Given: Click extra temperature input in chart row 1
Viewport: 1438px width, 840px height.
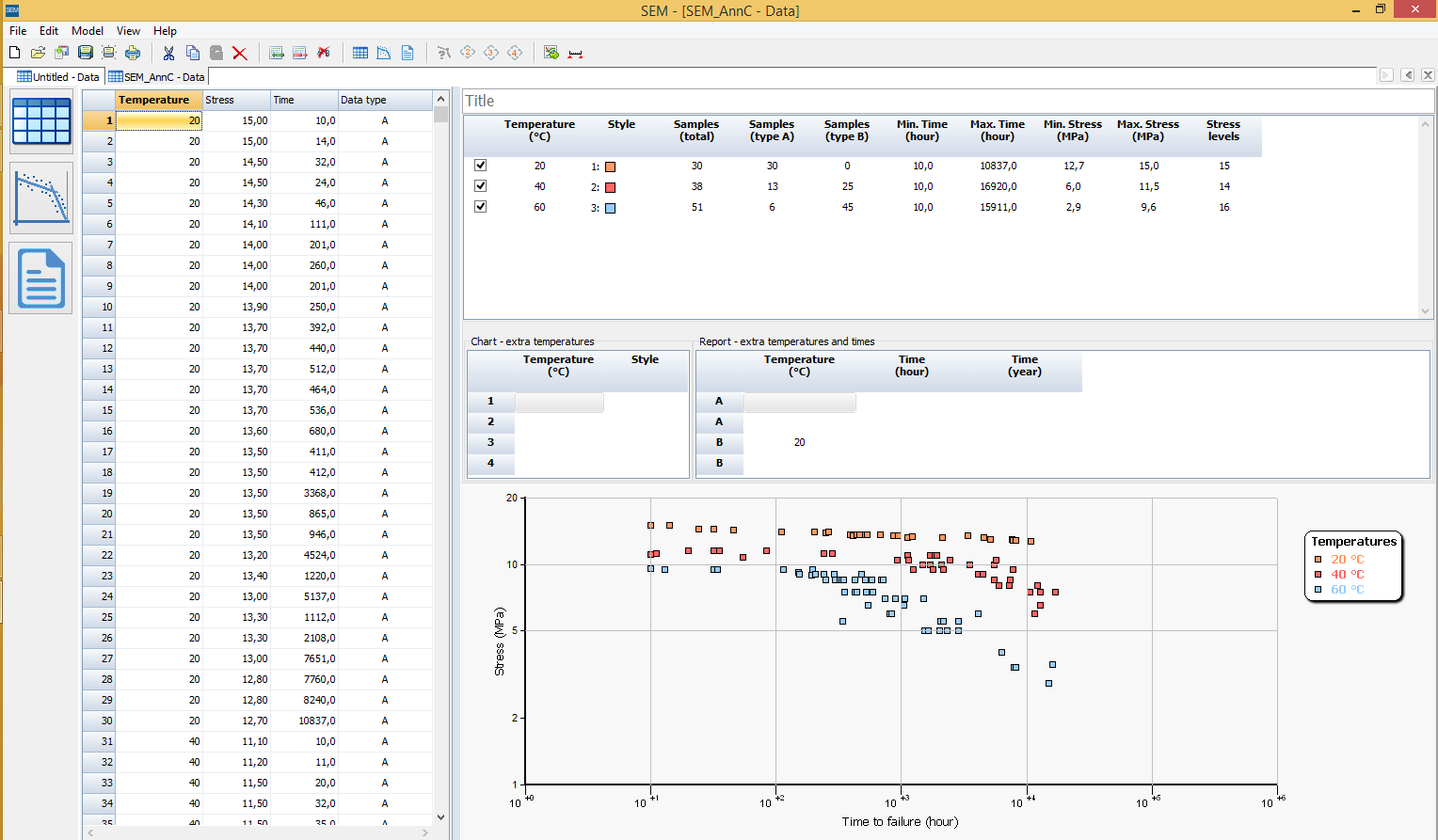Looking at the screenshot, I should (559, 402).
